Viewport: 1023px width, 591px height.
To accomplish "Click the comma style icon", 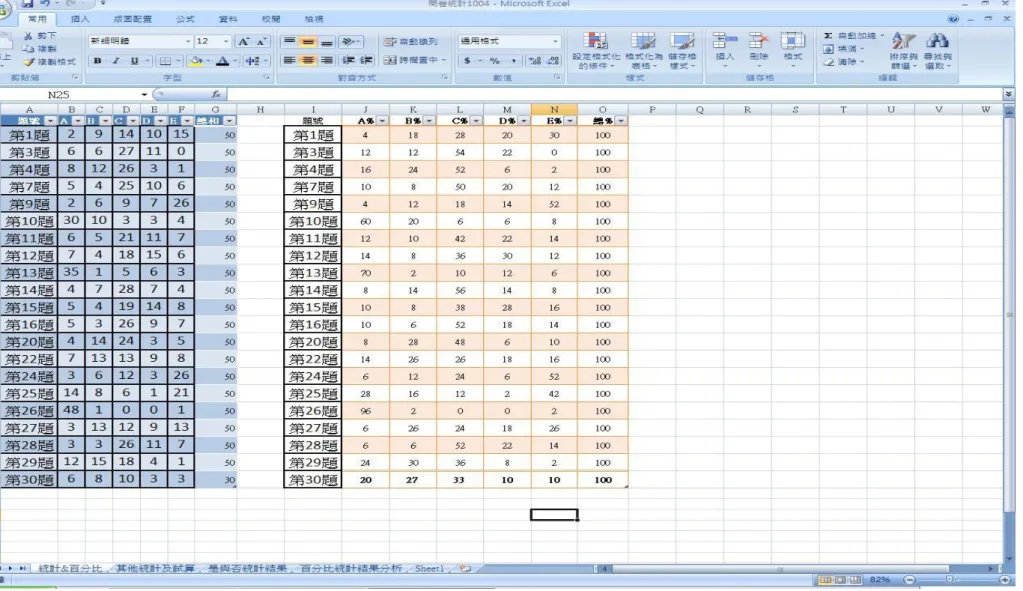I will (x=514, y=61).
